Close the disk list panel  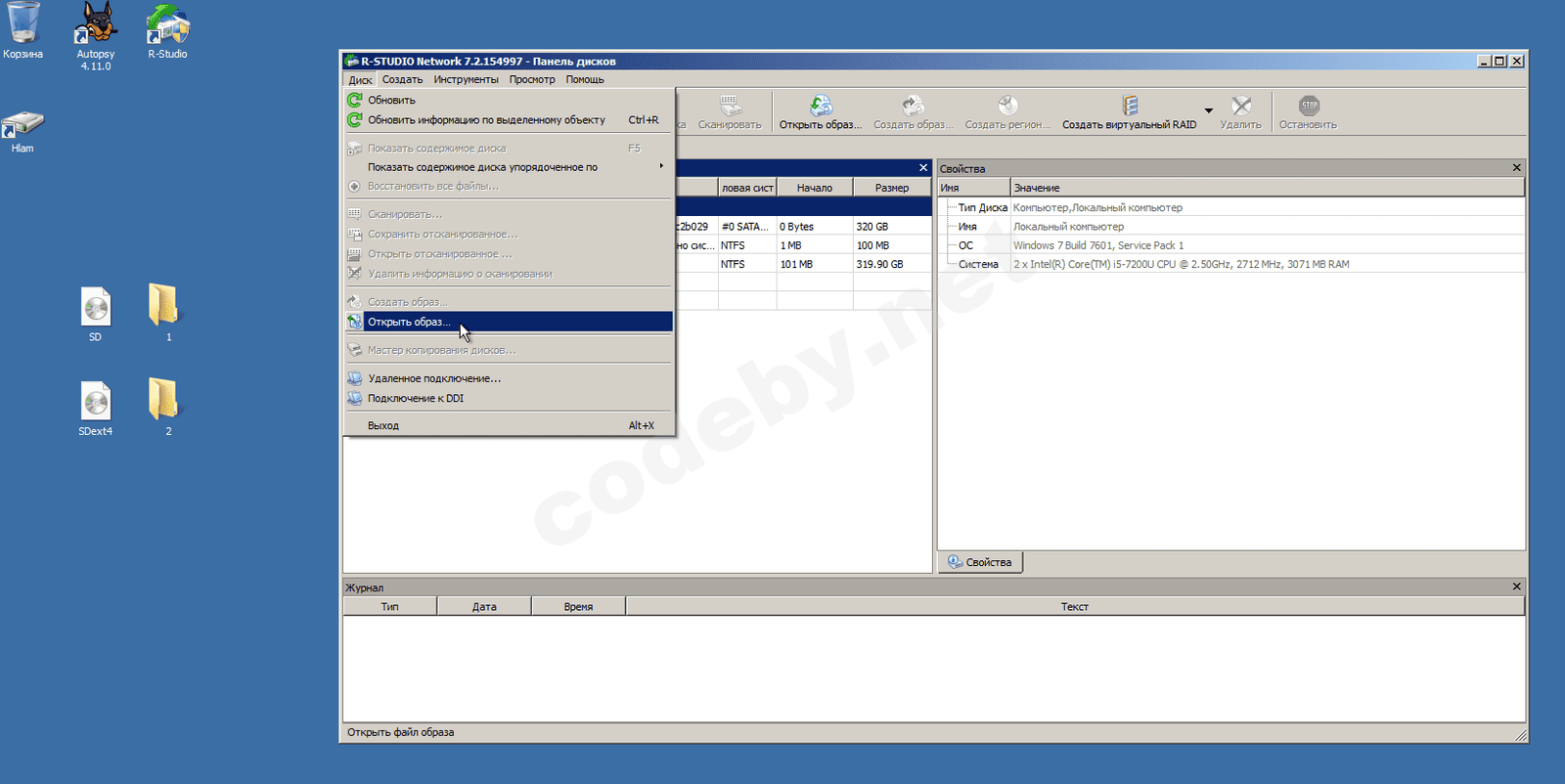(x=922, y=168)
